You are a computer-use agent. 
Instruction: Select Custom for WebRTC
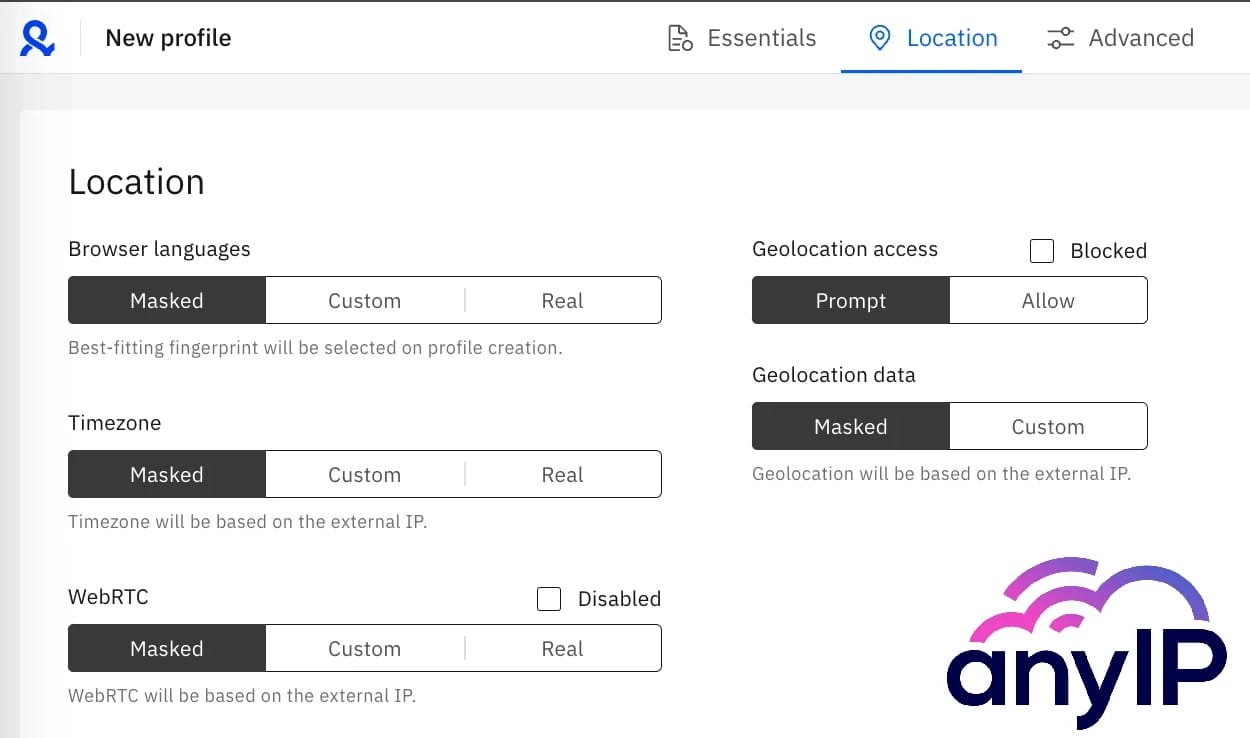[364, 648]
